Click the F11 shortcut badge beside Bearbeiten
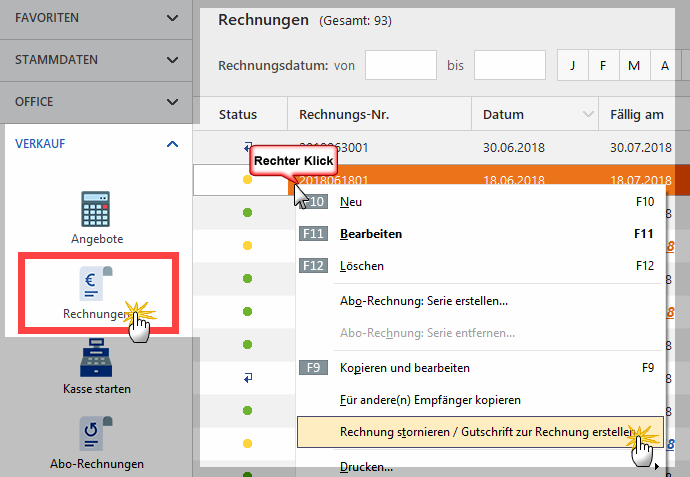The height and width of the screenshot is (477, 690). point(313,233)
